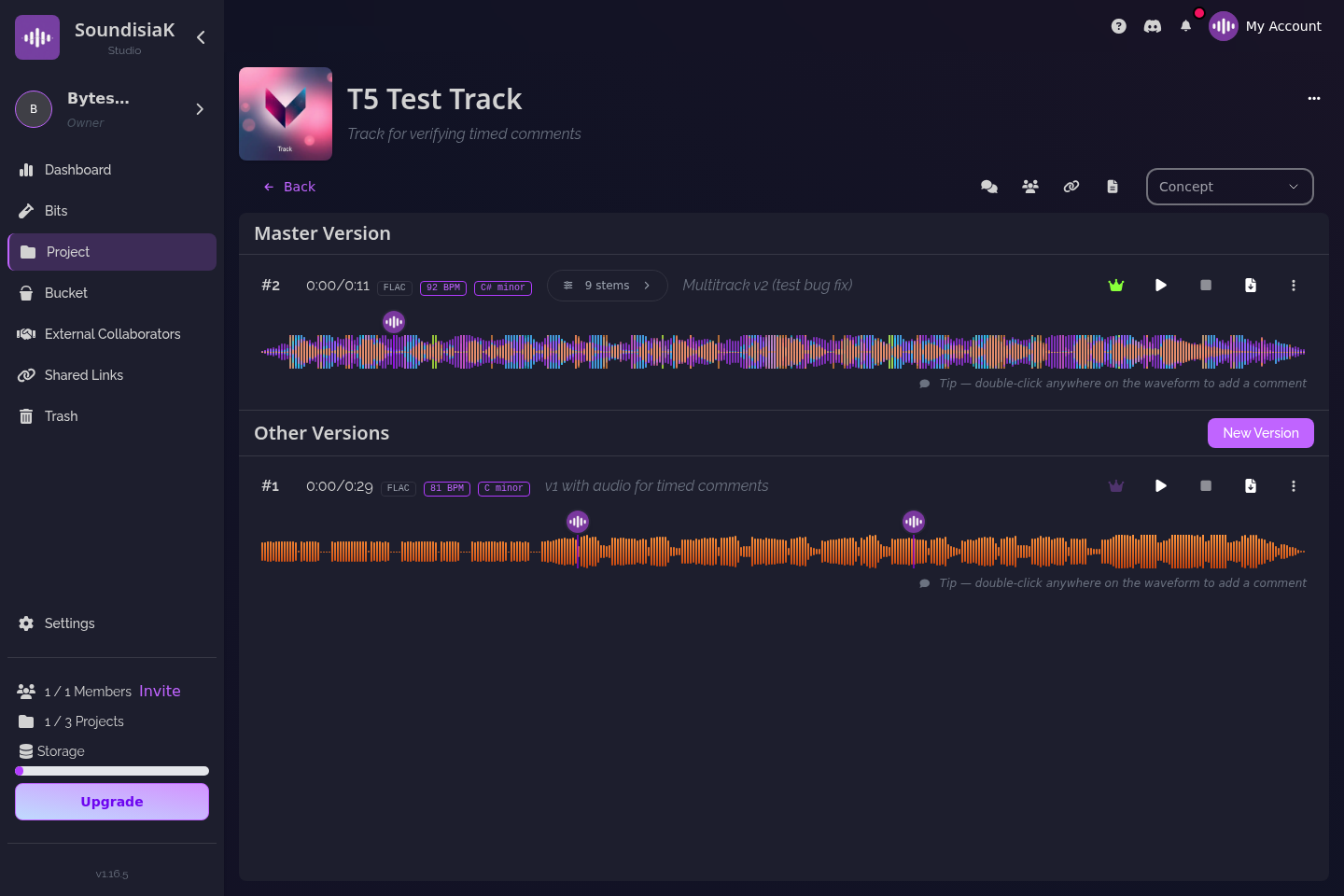The image size is (1344, 896).
Task: Click the New Version button
Action: 1261,433
